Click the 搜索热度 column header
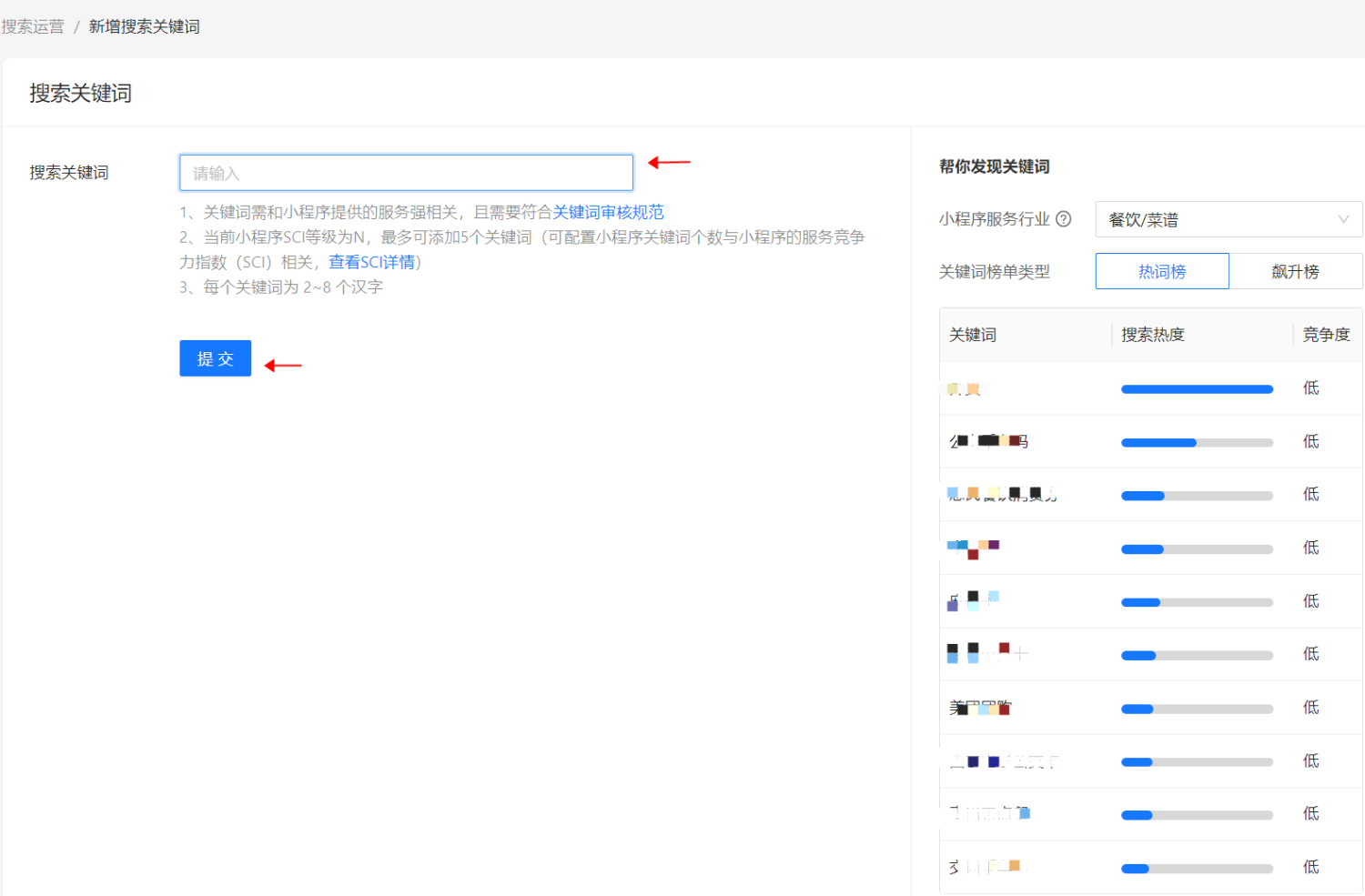 point(1152,334)
